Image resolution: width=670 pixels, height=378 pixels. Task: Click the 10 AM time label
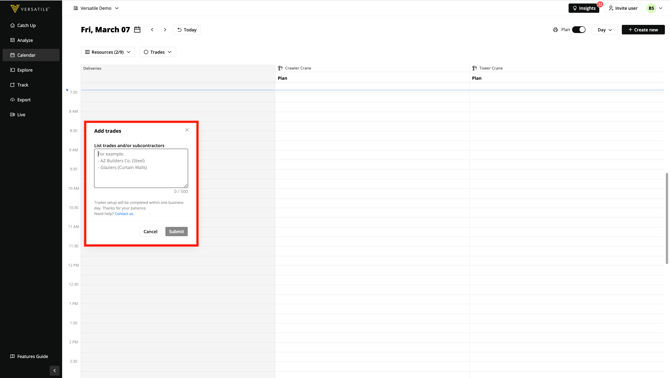pyautogui.click(x=73, y=188)
